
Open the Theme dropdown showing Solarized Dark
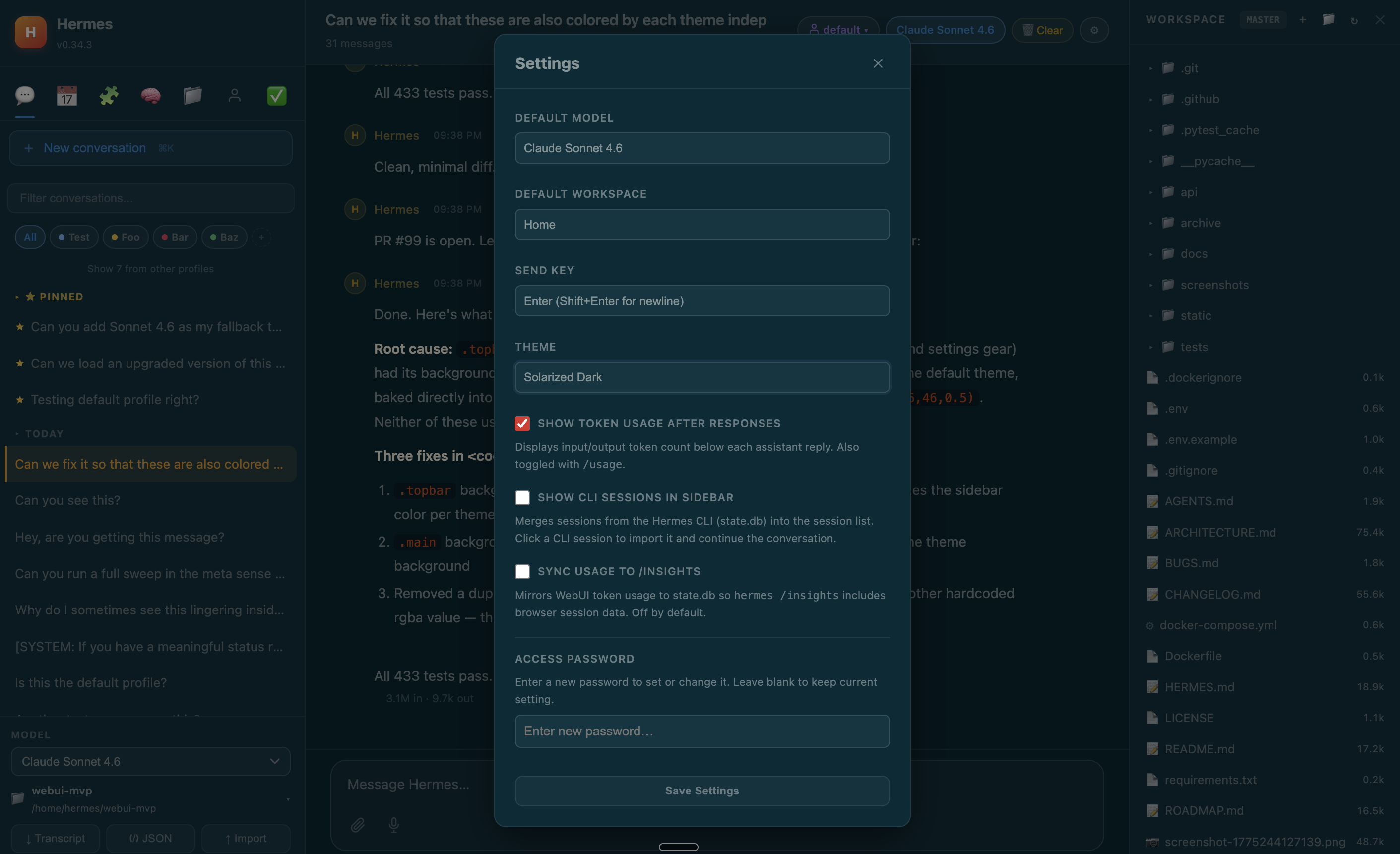point(702,377)
